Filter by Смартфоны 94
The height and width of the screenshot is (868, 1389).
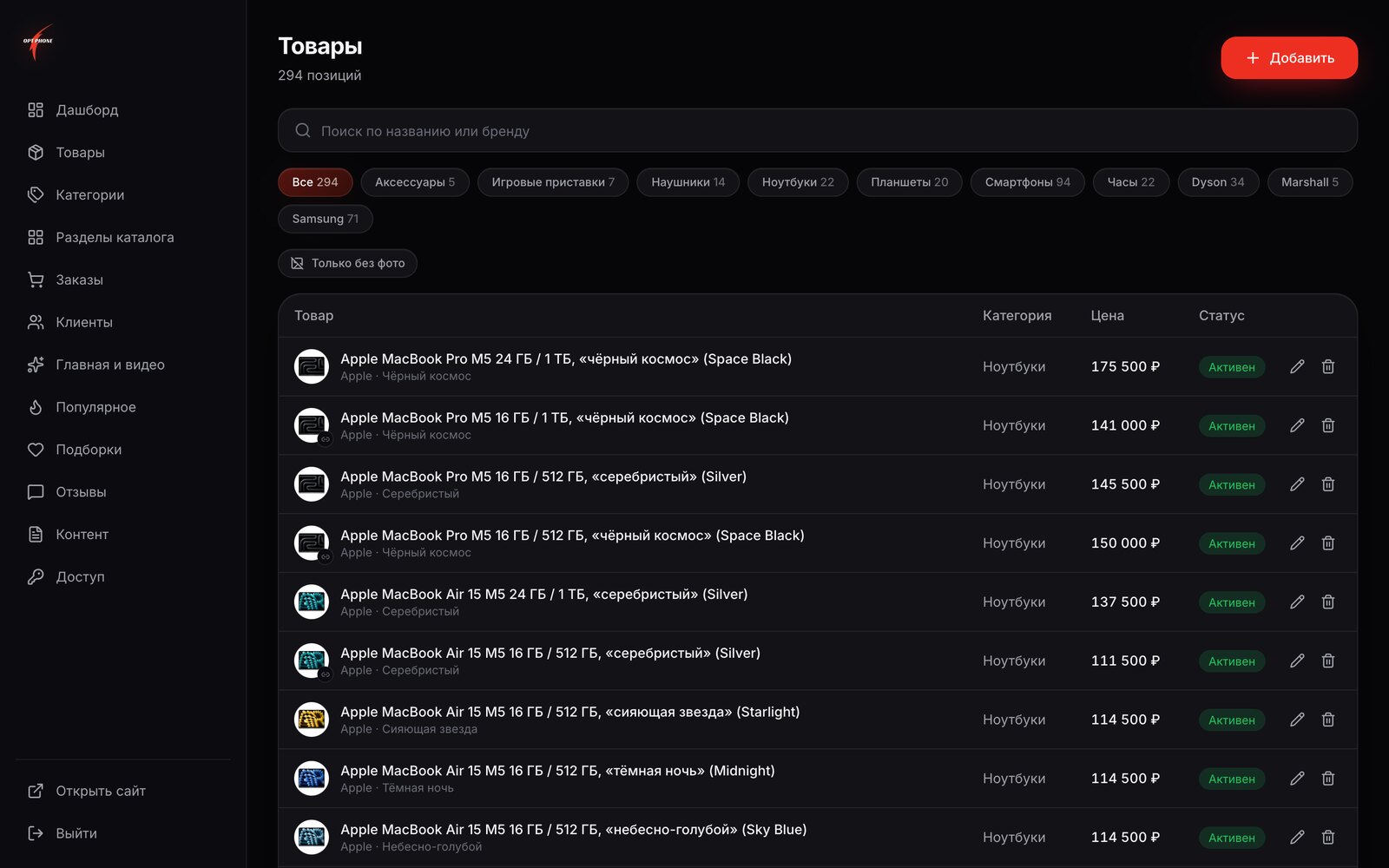click(1028, 182)
